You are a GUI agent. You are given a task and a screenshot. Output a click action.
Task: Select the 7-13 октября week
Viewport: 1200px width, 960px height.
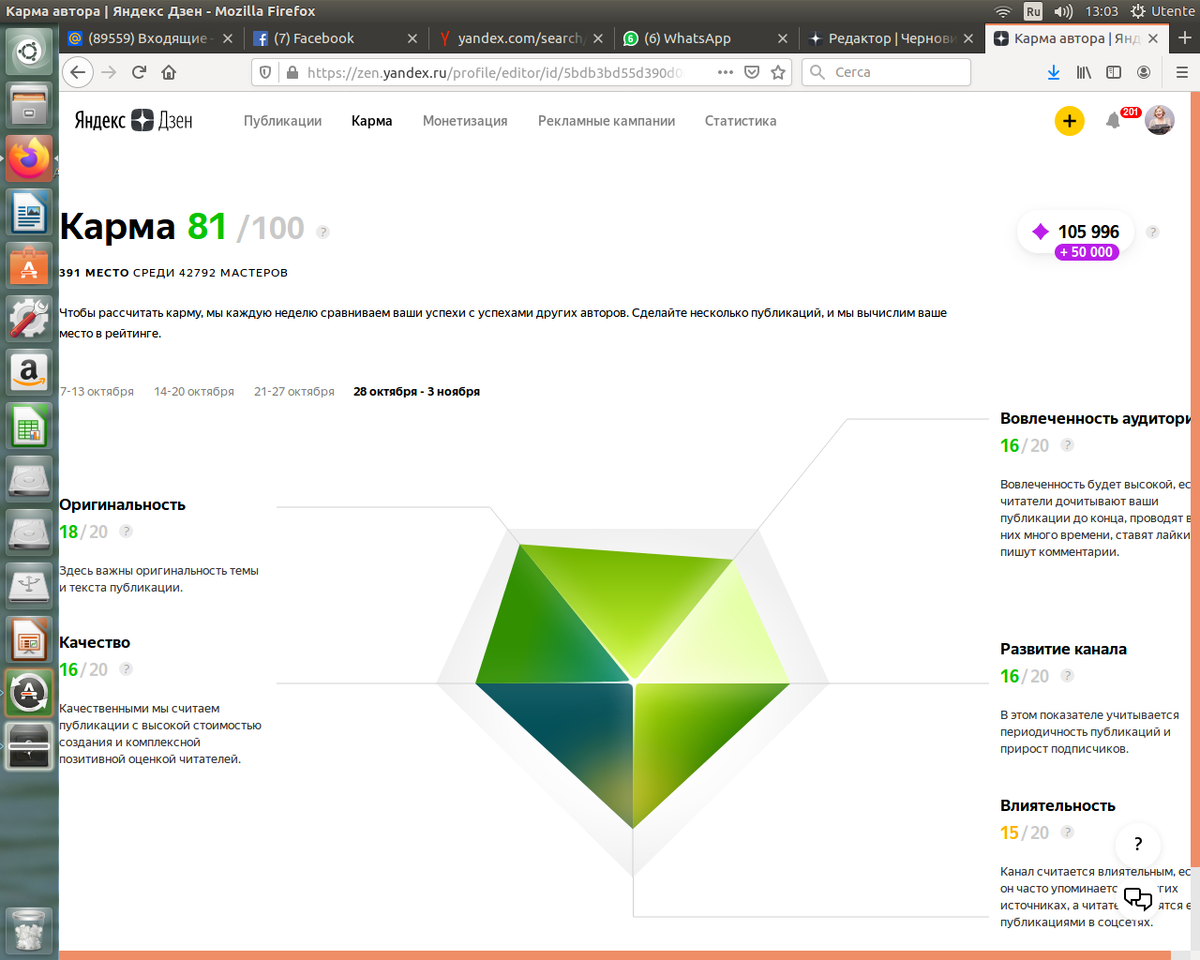click(97, 392)
